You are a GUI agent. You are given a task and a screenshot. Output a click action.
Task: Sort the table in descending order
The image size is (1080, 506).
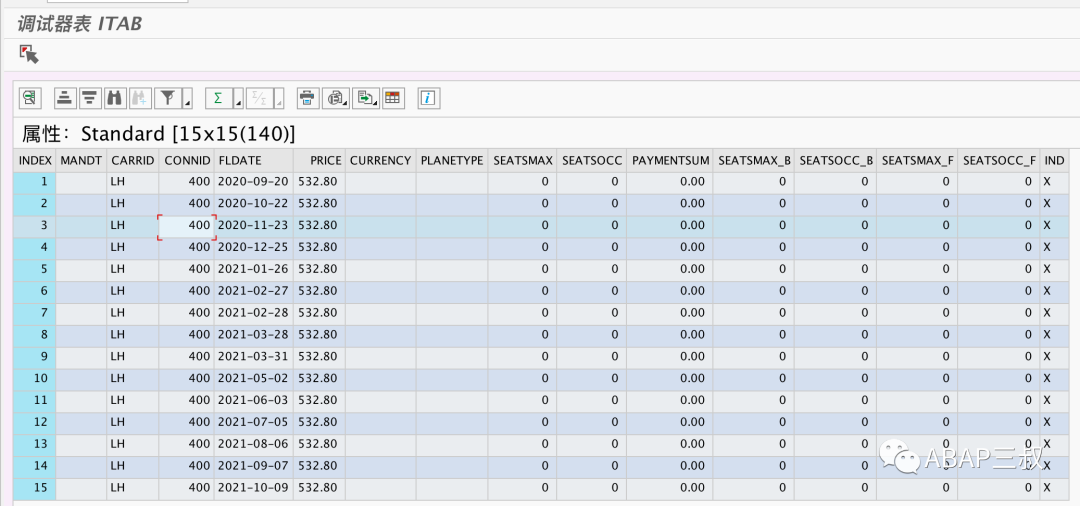tap(90, 98)
